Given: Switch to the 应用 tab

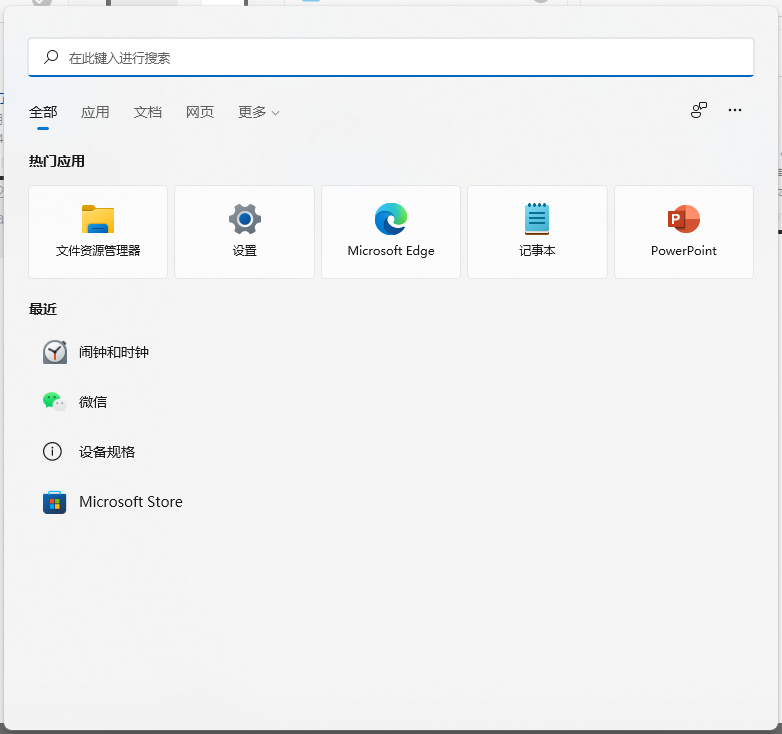Looking at the screenshot, I should pyautogui.click(x=95, y=112).
